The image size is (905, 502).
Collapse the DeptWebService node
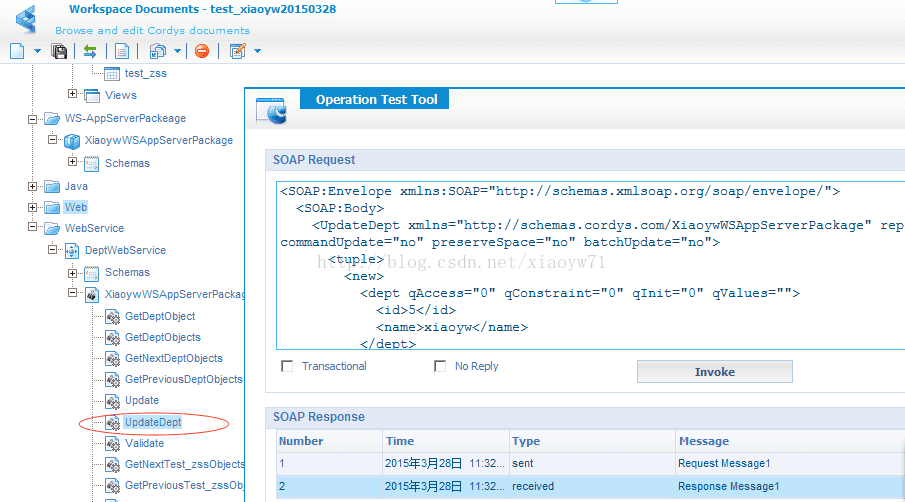click(x=53, y=249)
